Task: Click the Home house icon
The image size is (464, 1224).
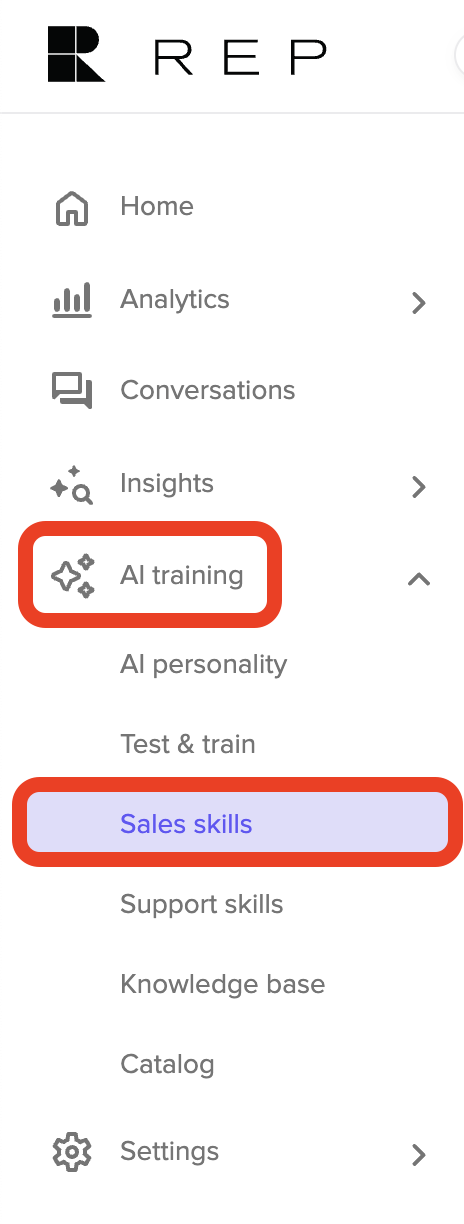Action: 72,208
